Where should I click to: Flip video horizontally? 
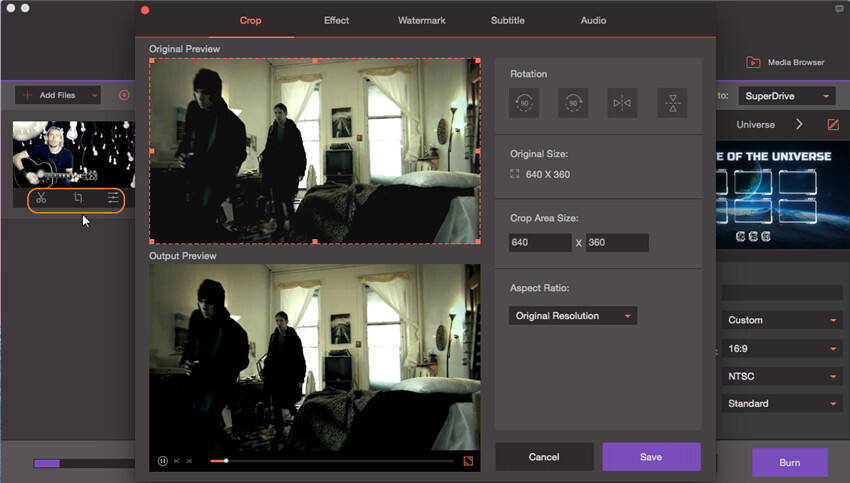click(622, 102)
